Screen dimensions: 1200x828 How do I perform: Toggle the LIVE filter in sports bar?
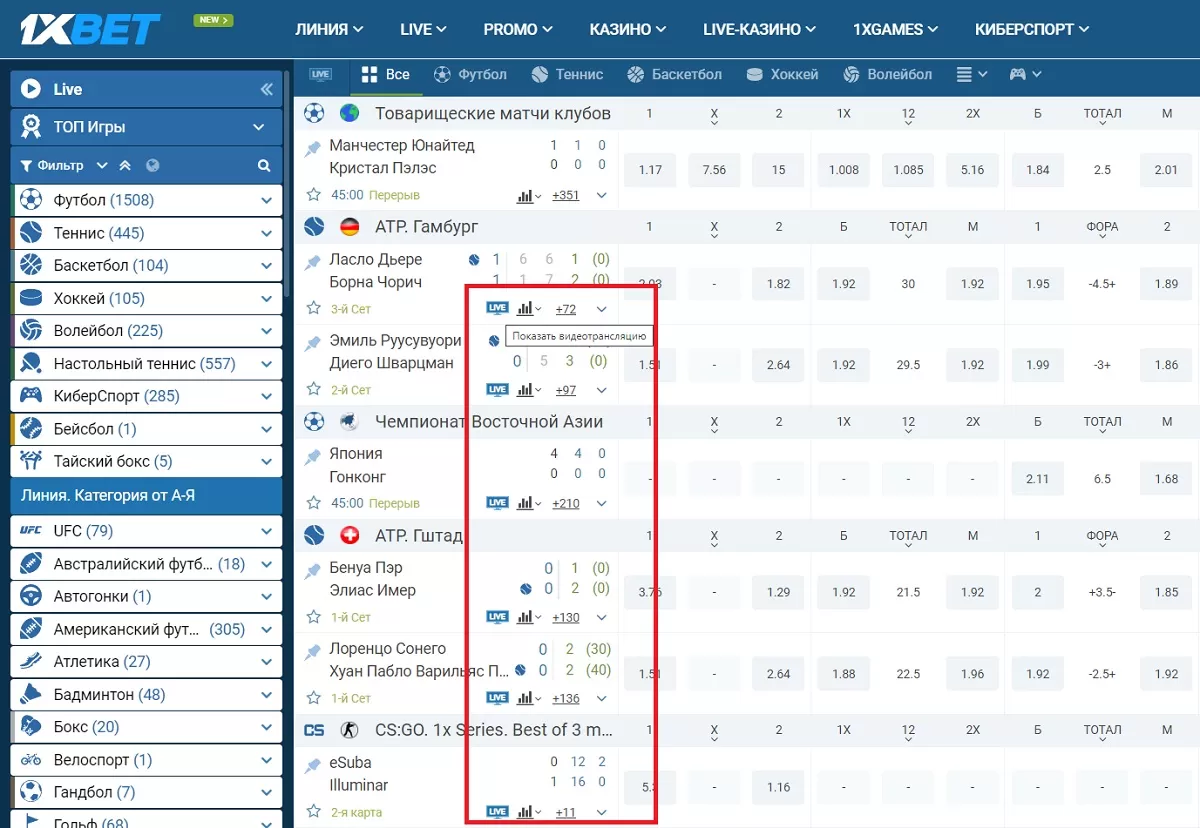(x=320, y=74)
